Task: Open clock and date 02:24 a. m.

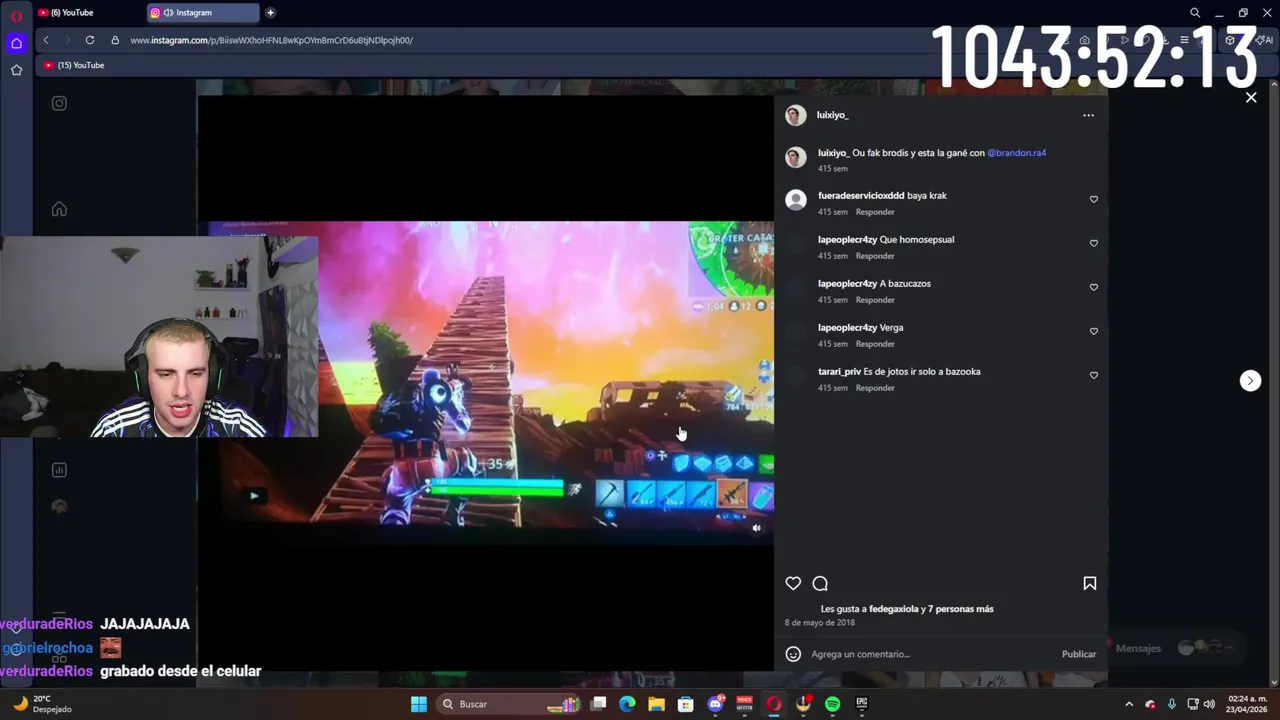Action: coord(1247,704)
